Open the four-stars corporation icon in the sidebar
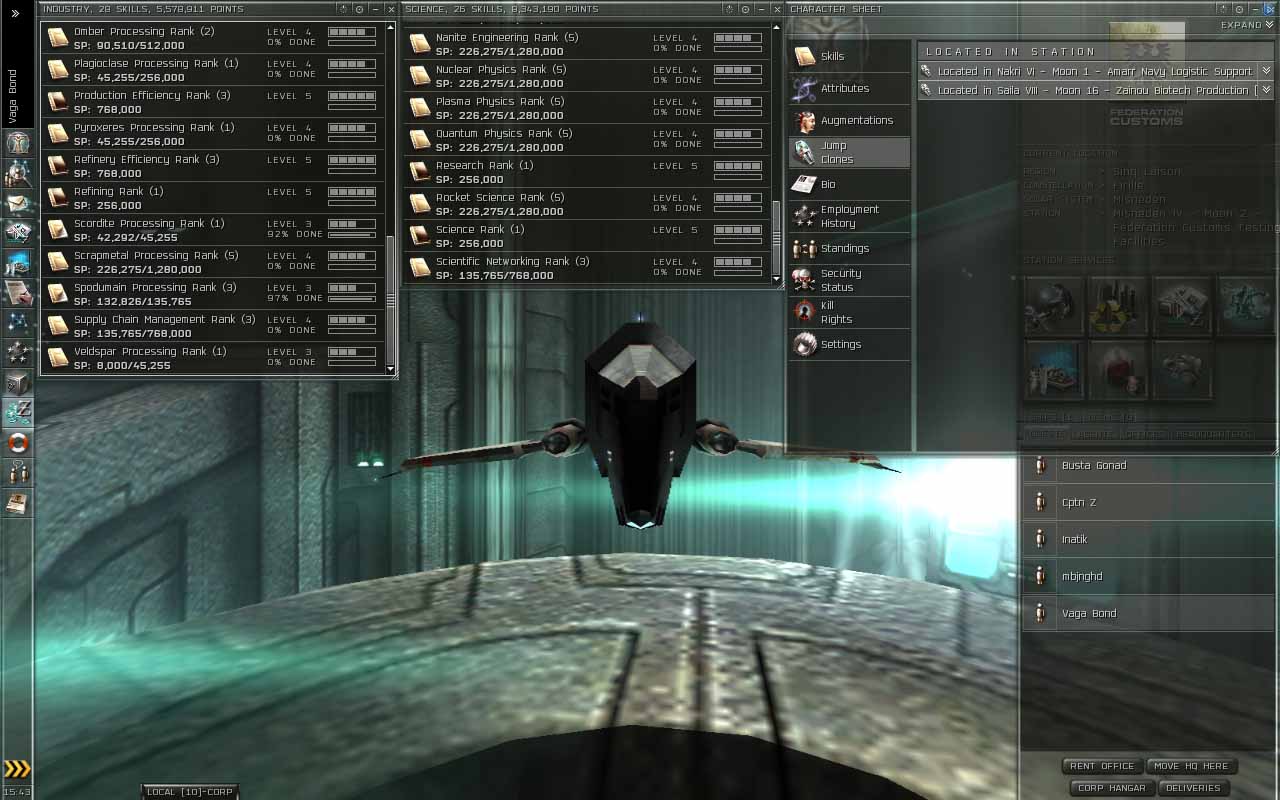The image size is (1280, 800). point(18,352)
